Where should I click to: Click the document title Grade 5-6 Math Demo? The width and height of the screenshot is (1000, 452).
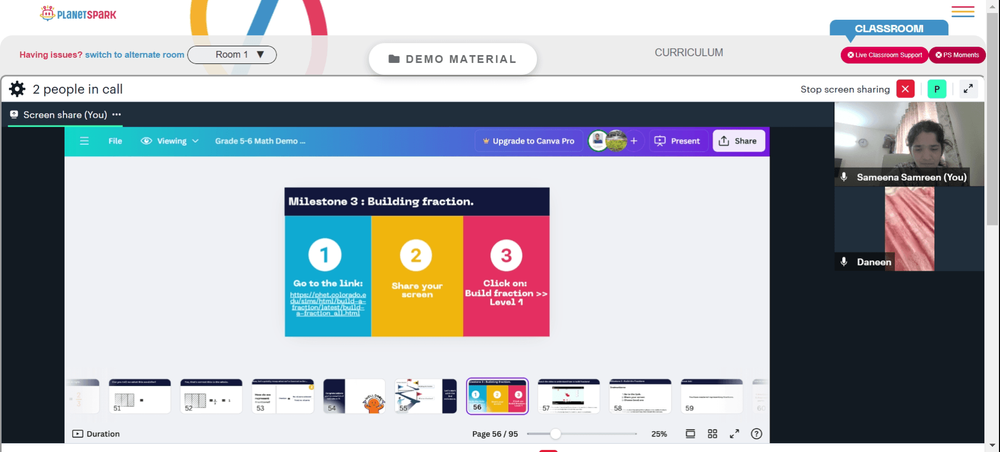260,141
